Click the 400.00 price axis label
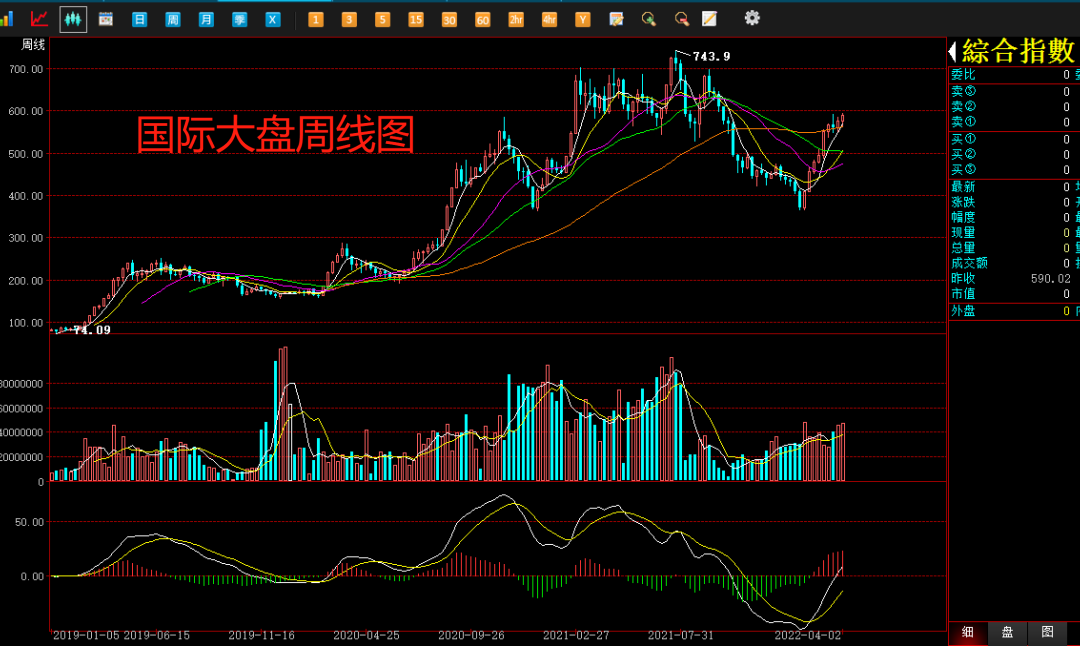The width and height of the screenshot is (1080, 646). point(25,196)
